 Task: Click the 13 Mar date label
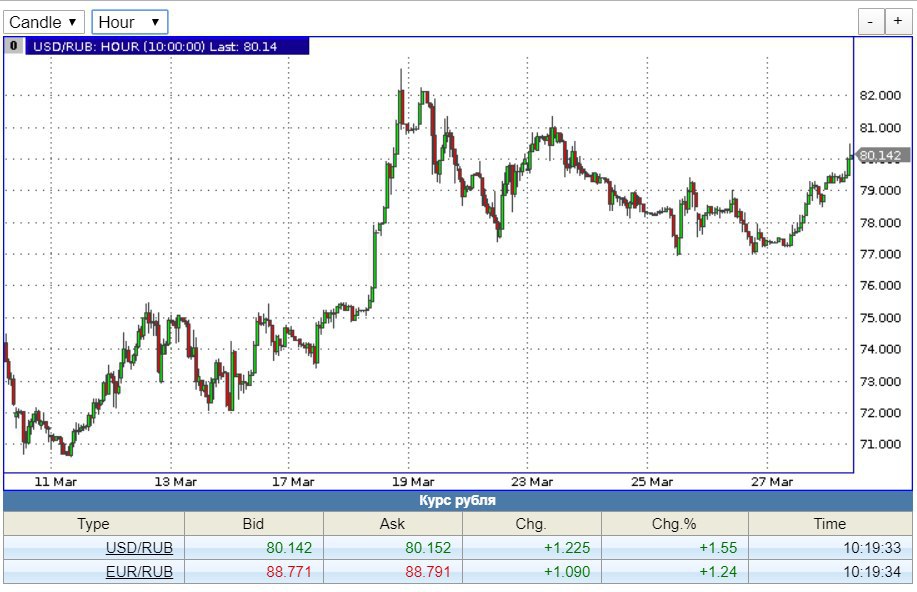click(x=175, y=482)
